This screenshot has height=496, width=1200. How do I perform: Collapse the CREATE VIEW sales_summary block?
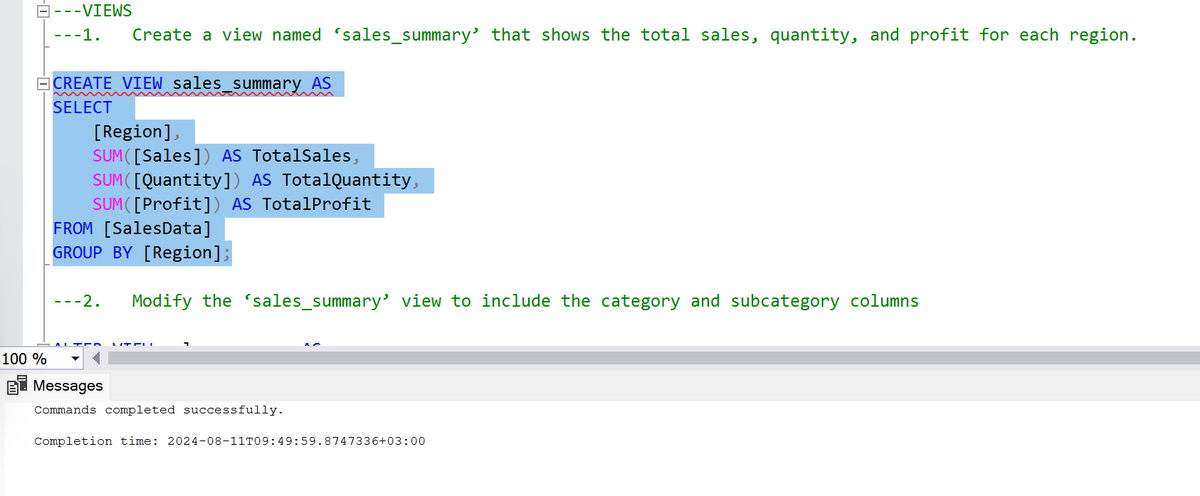(x=42, y=84)
